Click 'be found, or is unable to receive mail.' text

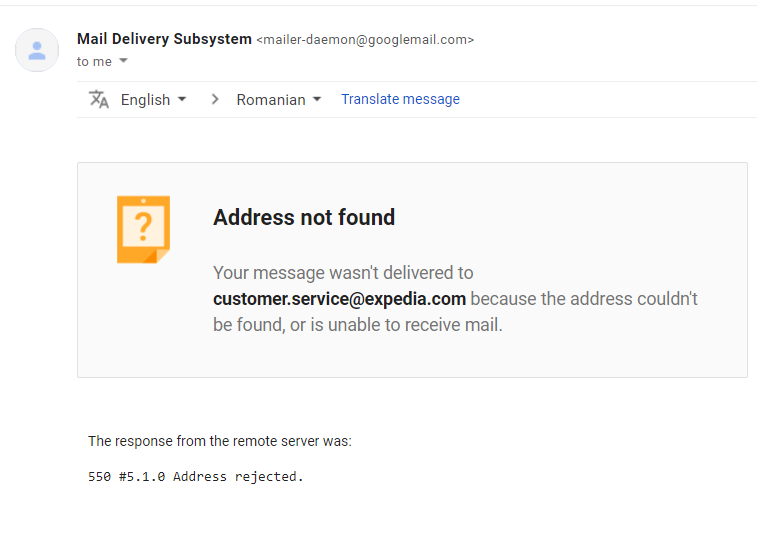pos(357,324)
